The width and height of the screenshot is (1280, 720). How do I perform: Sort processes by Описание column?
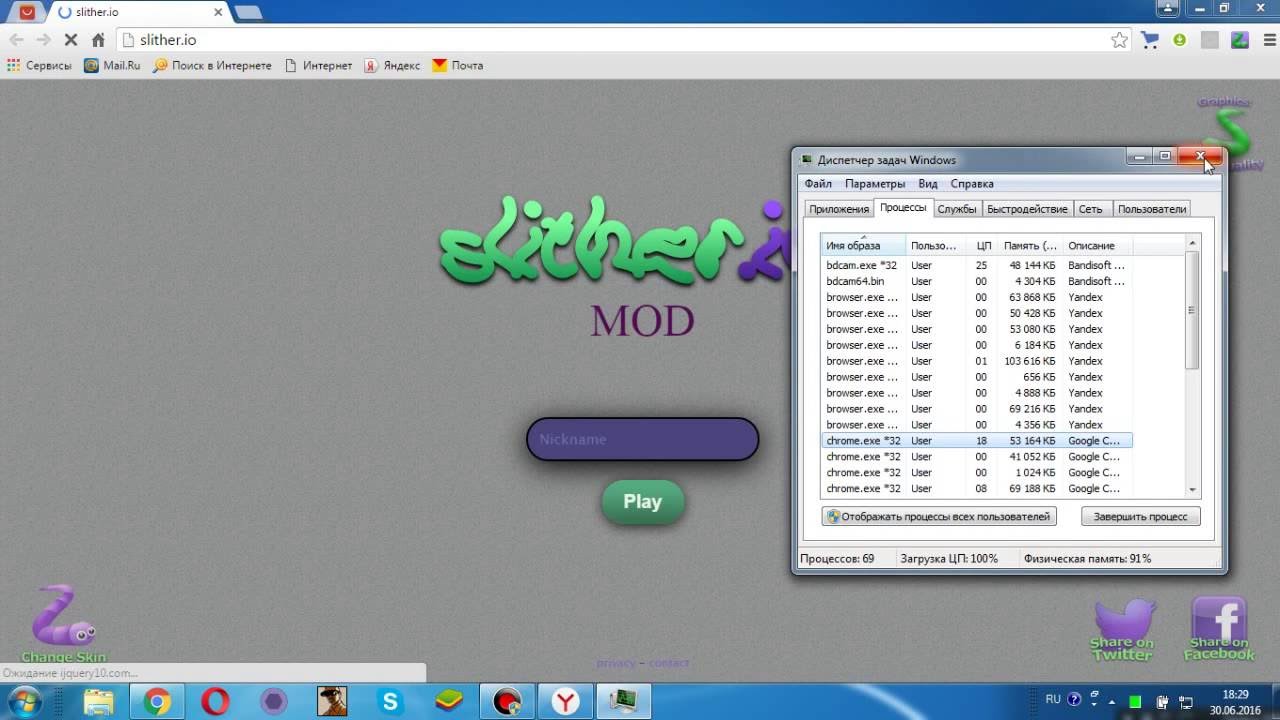[x=1097, y=245]
